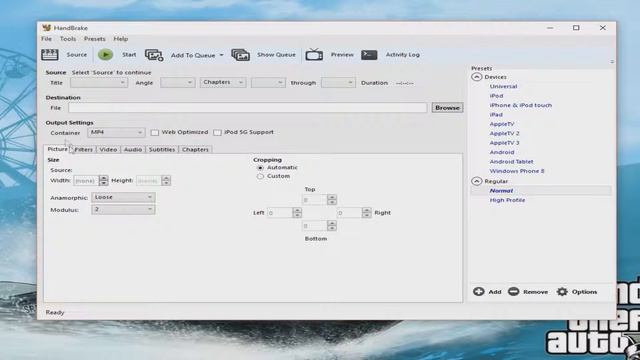Image resolution: width=640 pixels, height=360 pixels.
Task: Select Custom cropping radio button
Action: (260, 176)
